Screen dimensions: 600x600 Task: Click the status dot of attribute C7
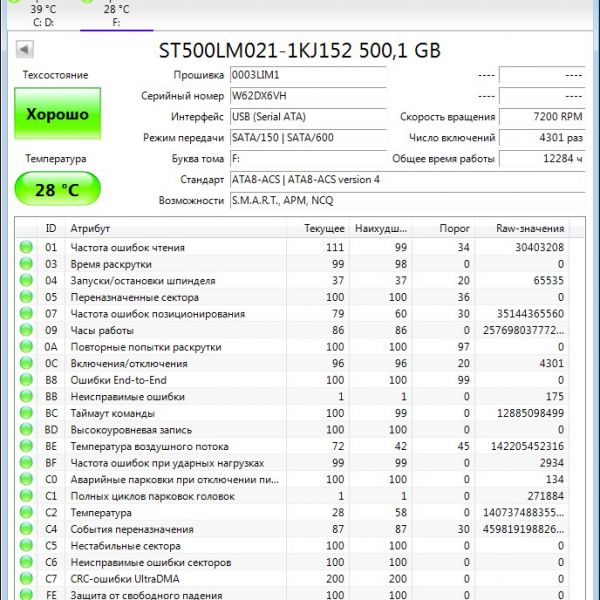[26, 579]
